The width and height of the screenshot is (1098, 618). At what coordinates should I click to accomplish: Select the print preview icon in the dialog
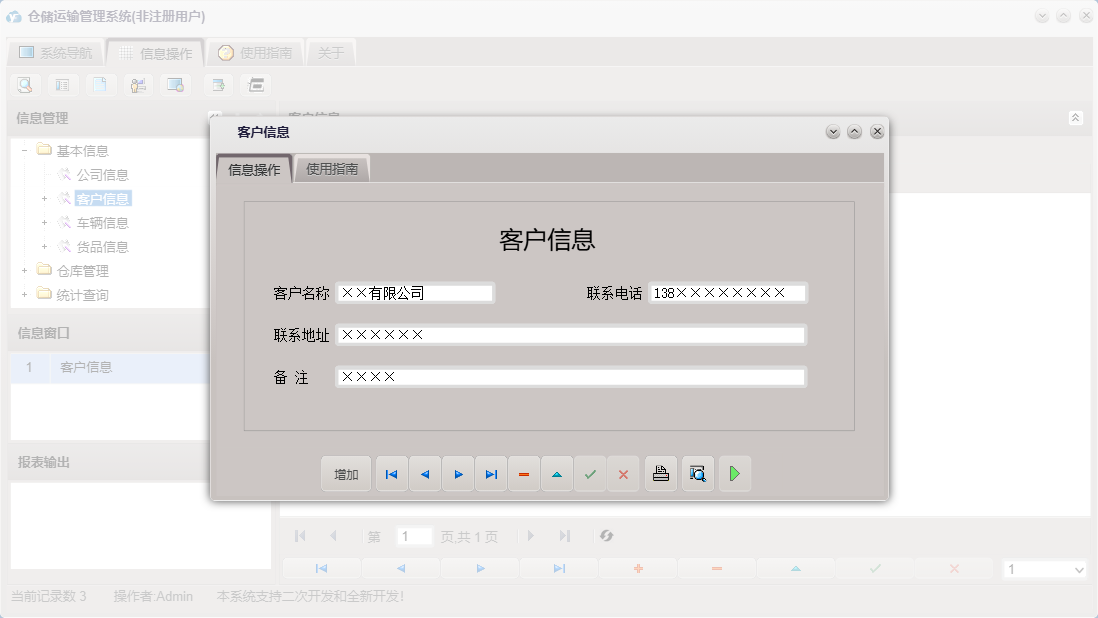pos(698,473)
